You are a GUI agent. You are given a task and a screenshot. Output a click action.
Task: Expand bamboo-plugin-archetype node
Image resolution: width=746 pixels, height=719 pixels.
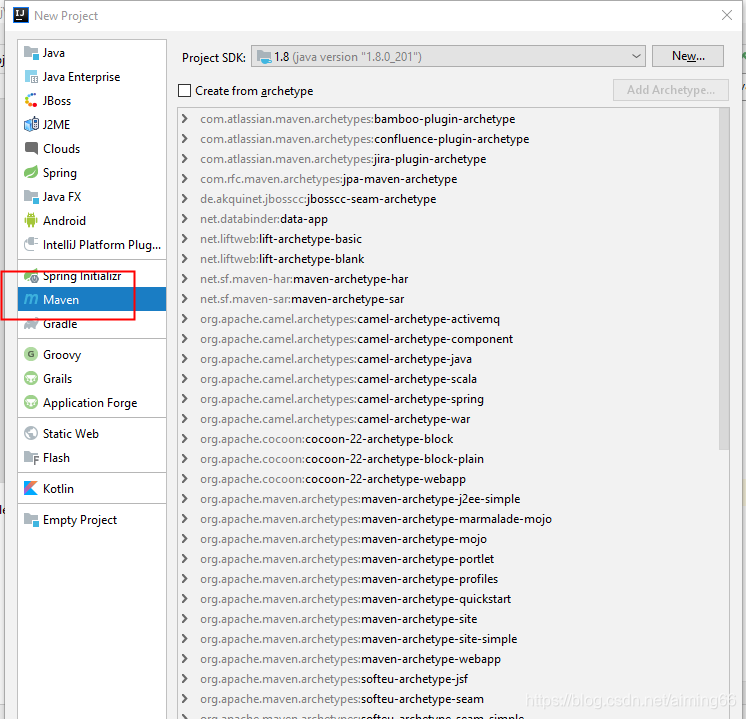pyautogui.click(x=185, y=119)
